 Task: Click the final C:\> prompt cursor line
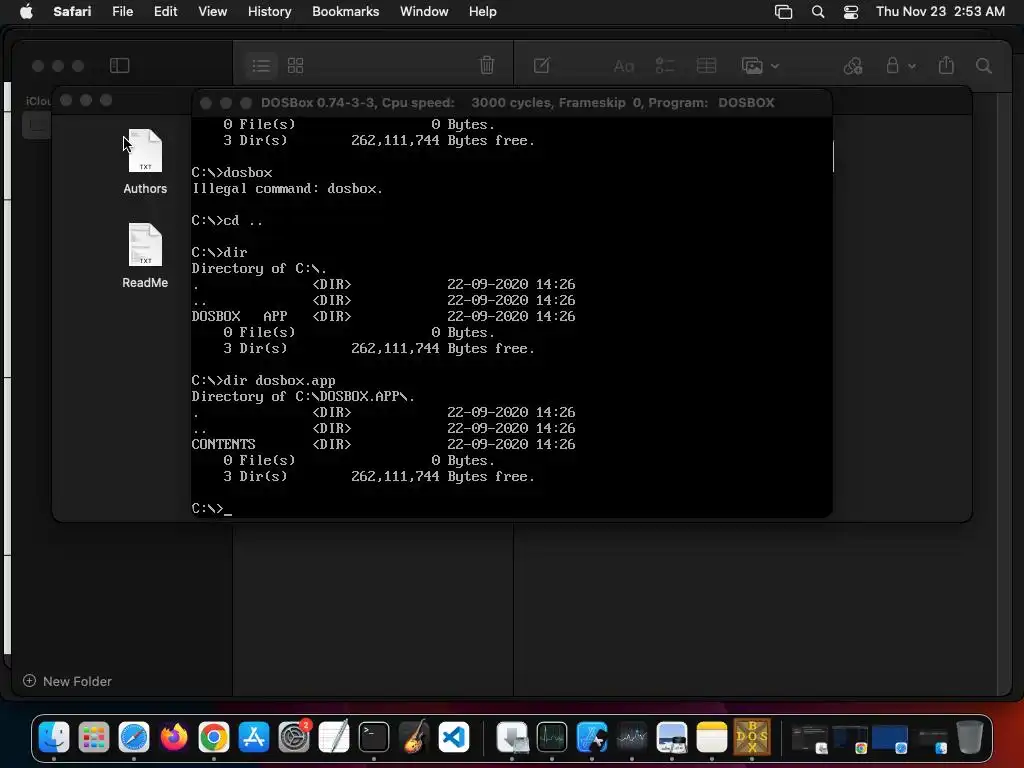click(x=212, y=508)
